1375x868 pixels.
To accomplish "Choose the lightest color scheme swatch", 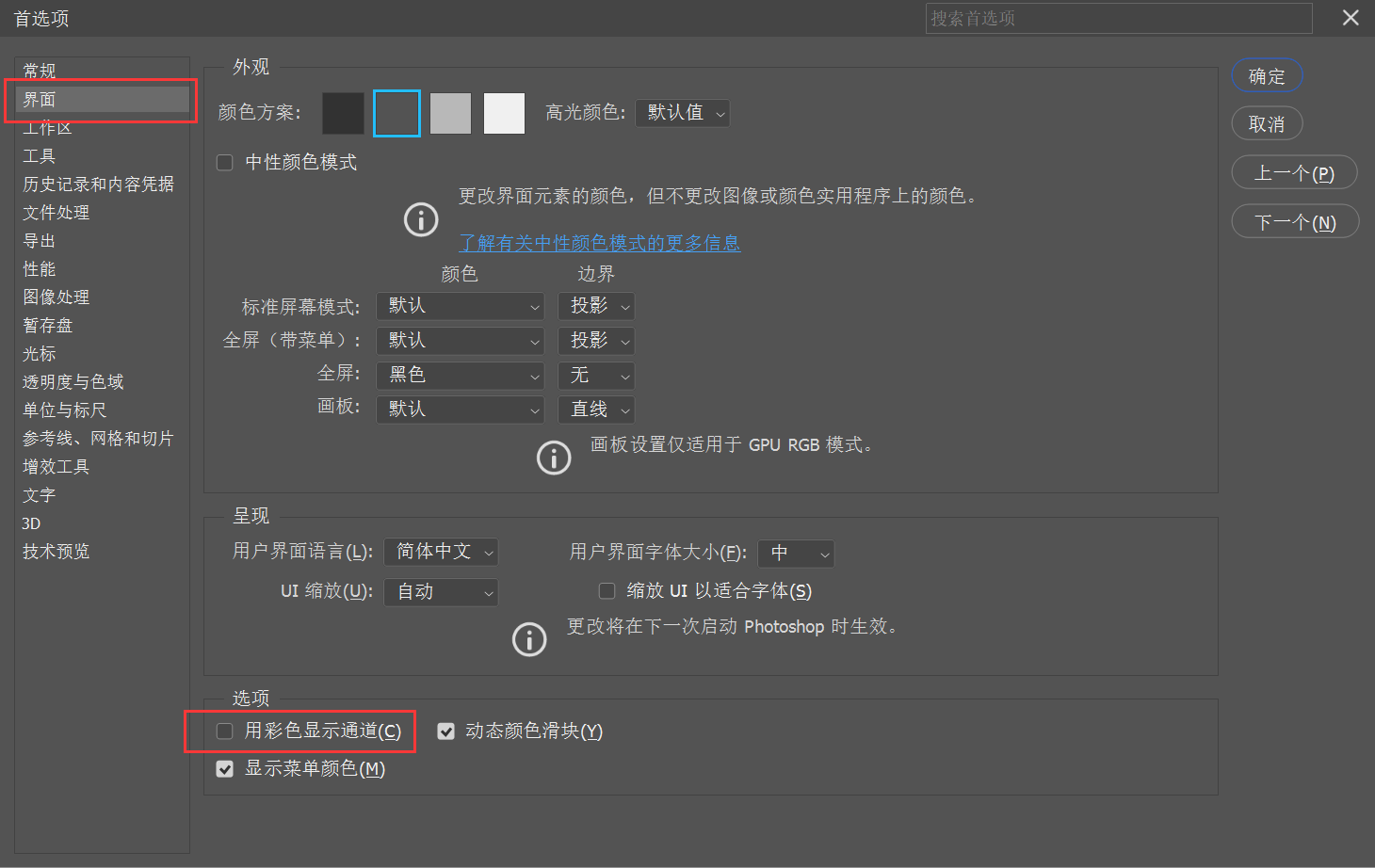I will tap(504, 113).
